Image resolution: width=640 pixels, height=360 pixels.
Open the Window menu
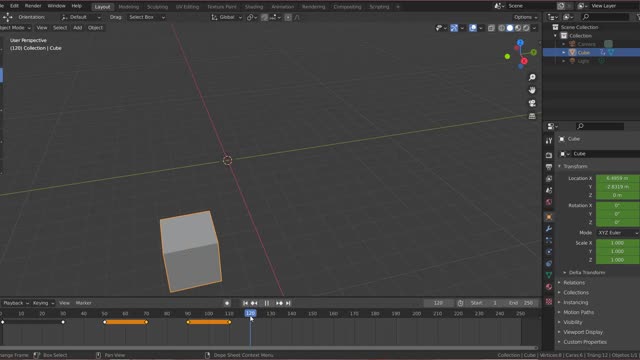coord(56,6)
